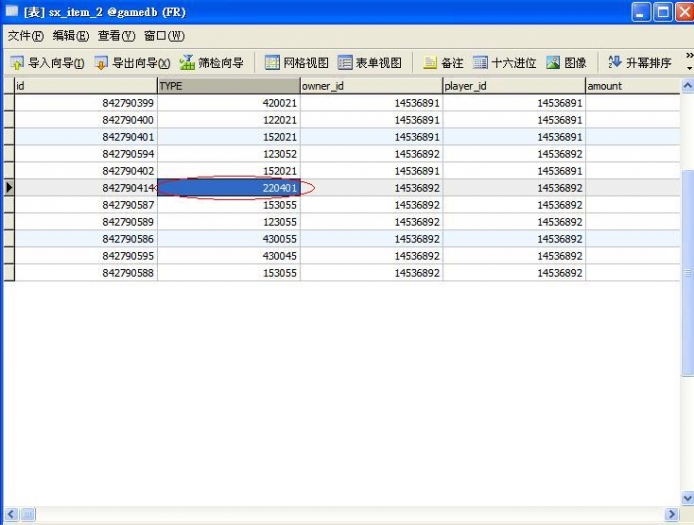Select id cell 842790400
This screenshot has width=694, height=525.
click(x=86, y=120)
